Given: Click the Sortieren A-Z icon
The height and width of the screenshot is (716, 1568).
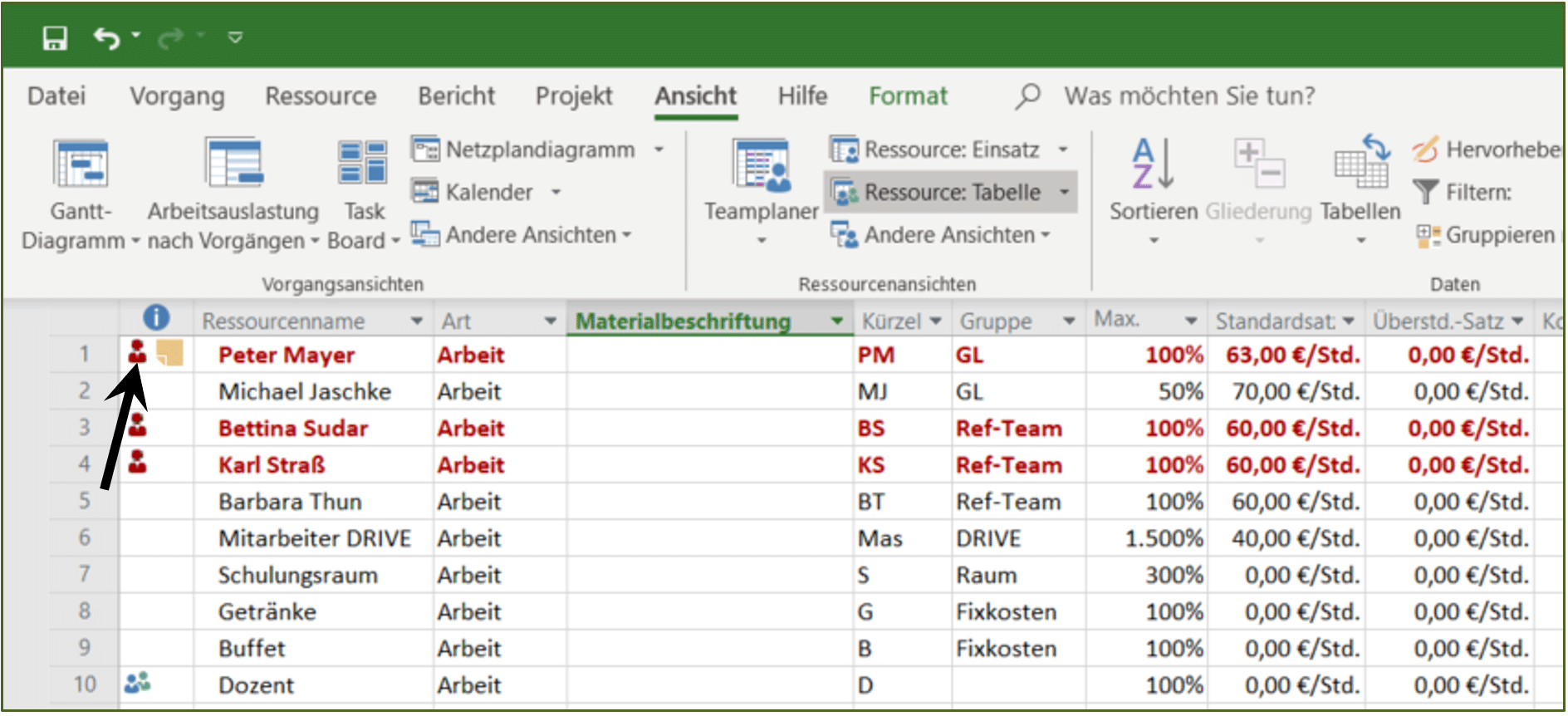Looking at the screenshot, I should 1154,163.
